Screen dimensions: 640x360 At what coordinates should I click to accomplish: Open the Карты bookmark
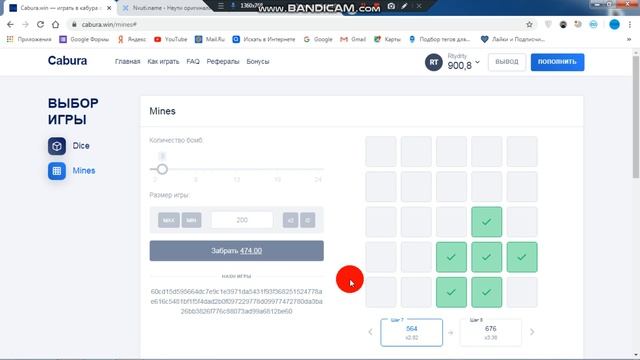pos(387,39)
